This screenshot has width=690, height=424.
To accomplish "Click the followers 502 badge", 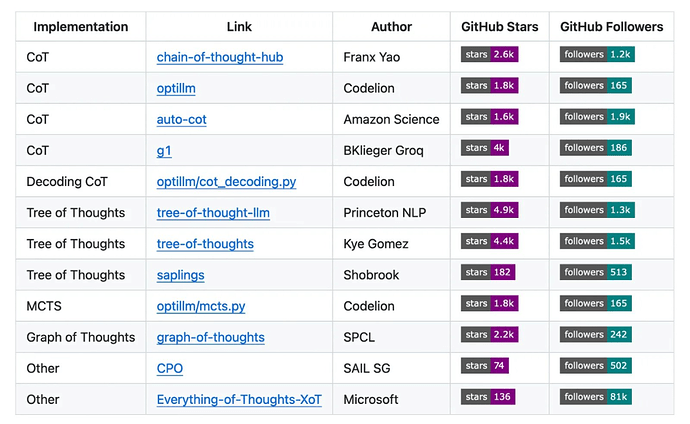I will tap(596, 366).
